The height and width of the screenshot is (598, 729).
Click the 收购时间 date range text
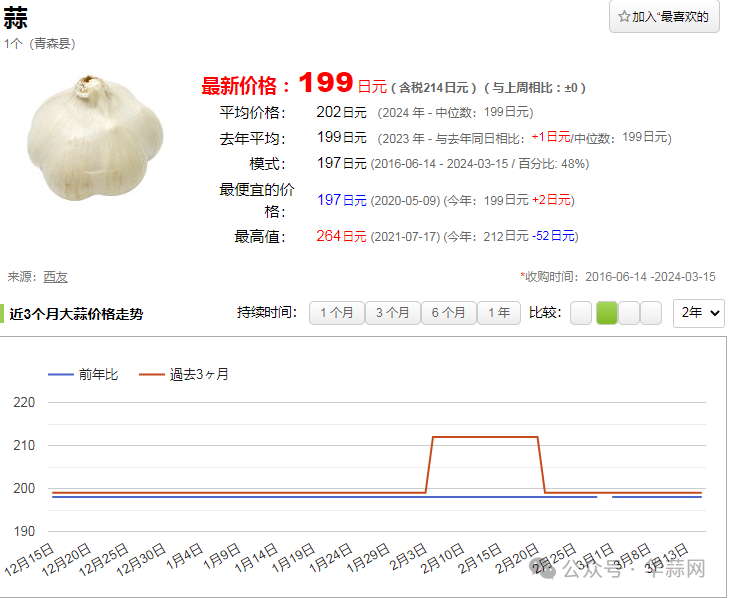click(x=618, y=277)
